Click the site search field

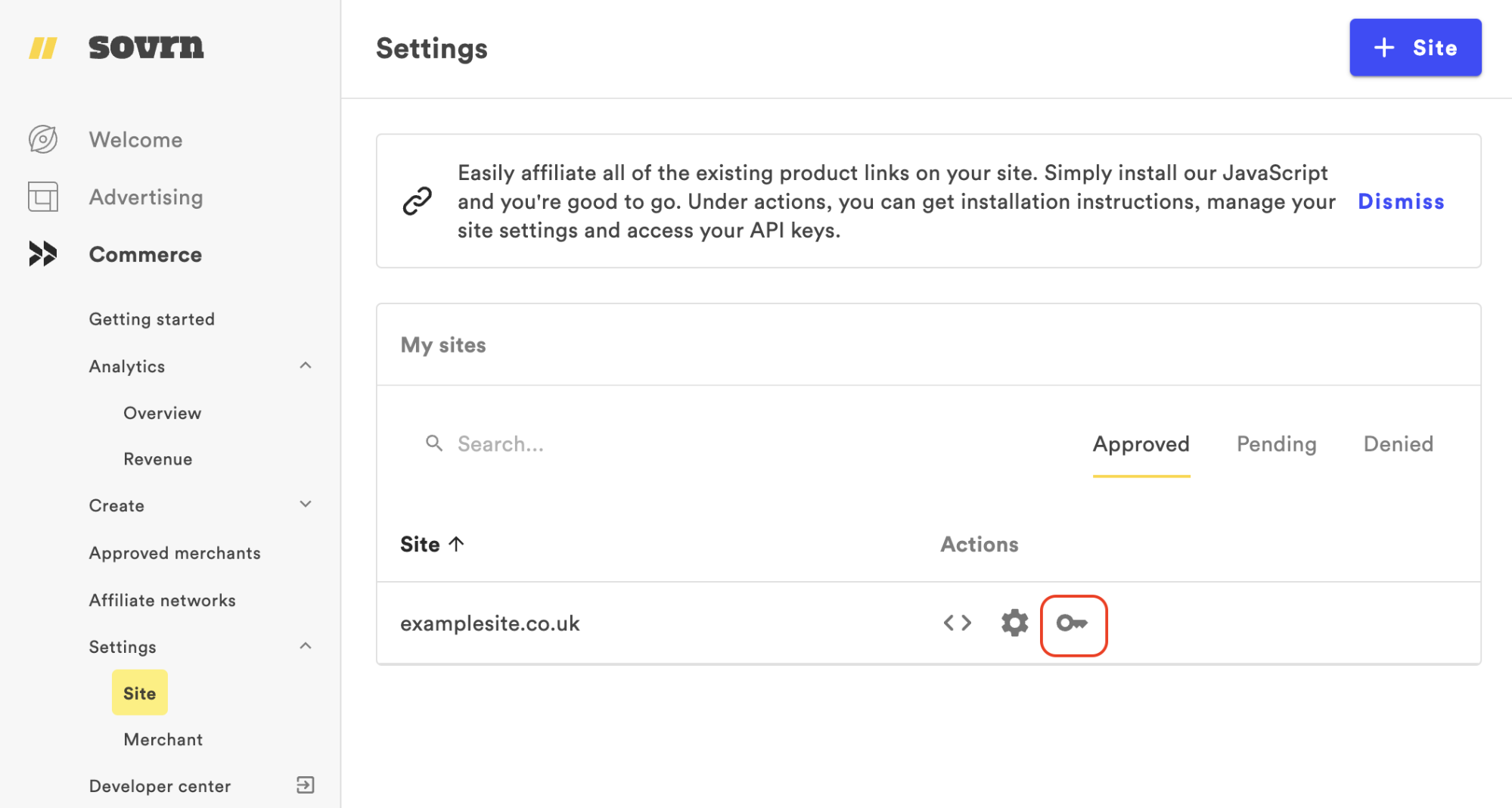coord(605,444)
